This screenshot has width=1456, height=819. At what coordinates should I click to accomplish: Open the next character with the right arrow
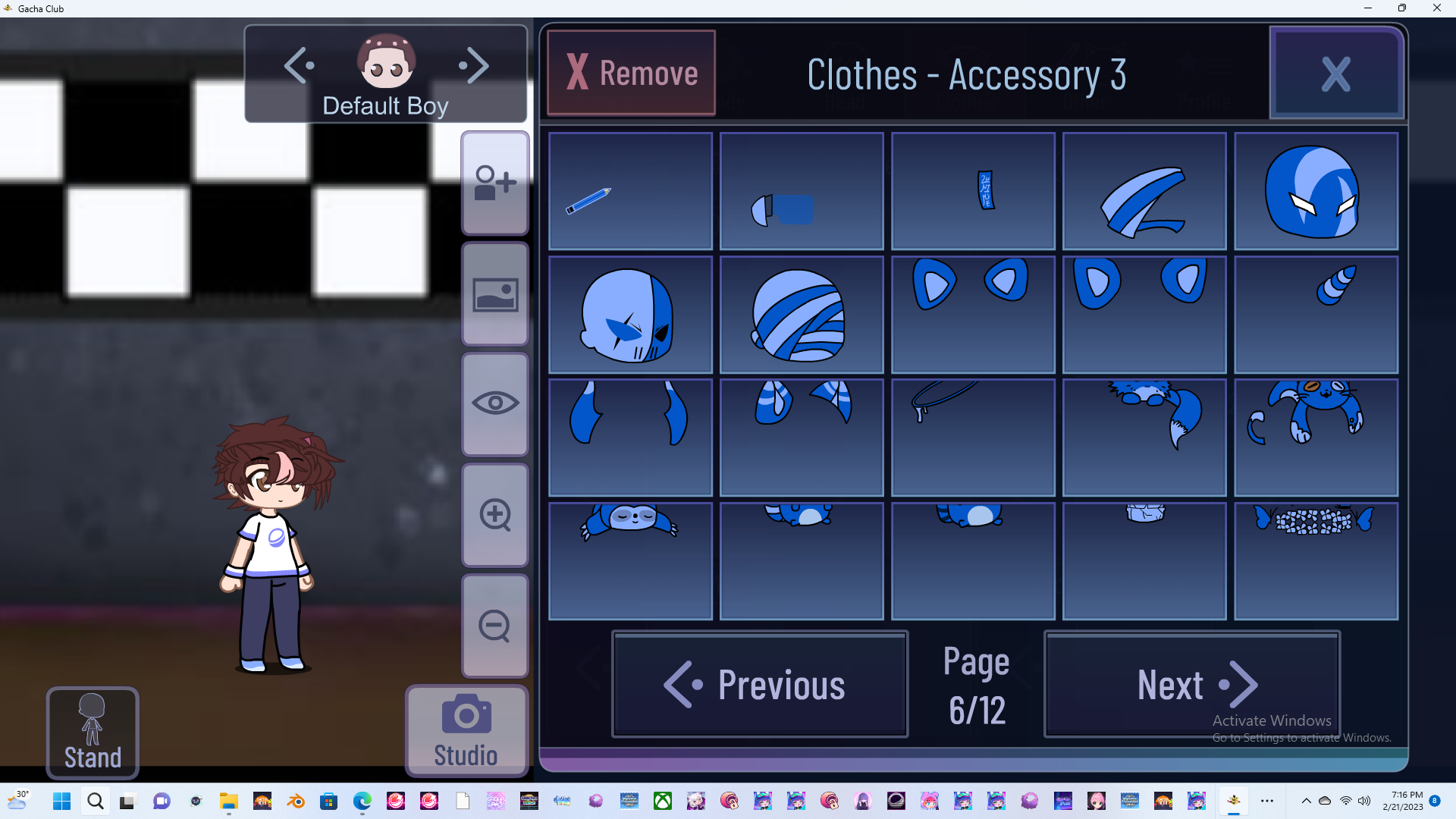click(x=473, y=65)
